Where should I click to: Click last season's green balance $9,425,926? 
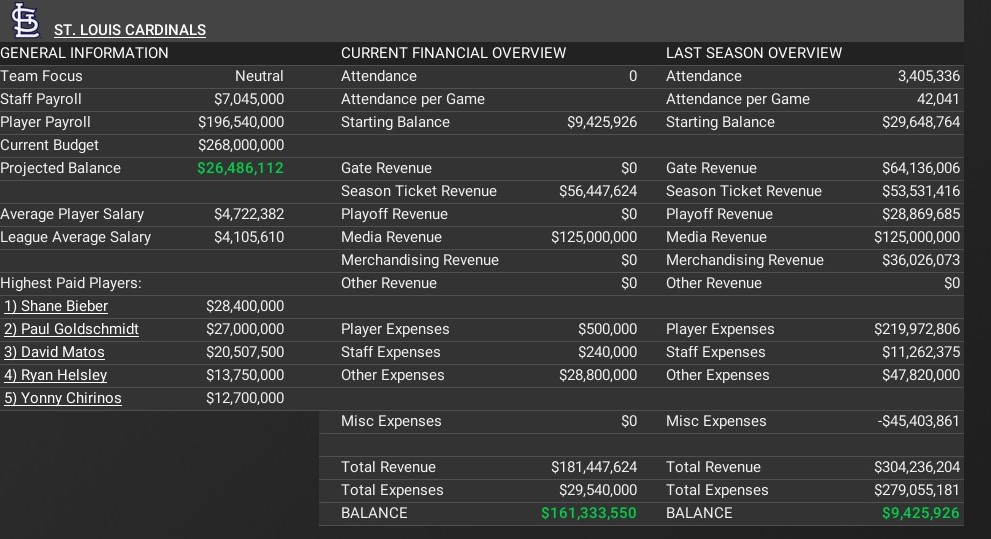pyautogui.click(x=920, y=513)
